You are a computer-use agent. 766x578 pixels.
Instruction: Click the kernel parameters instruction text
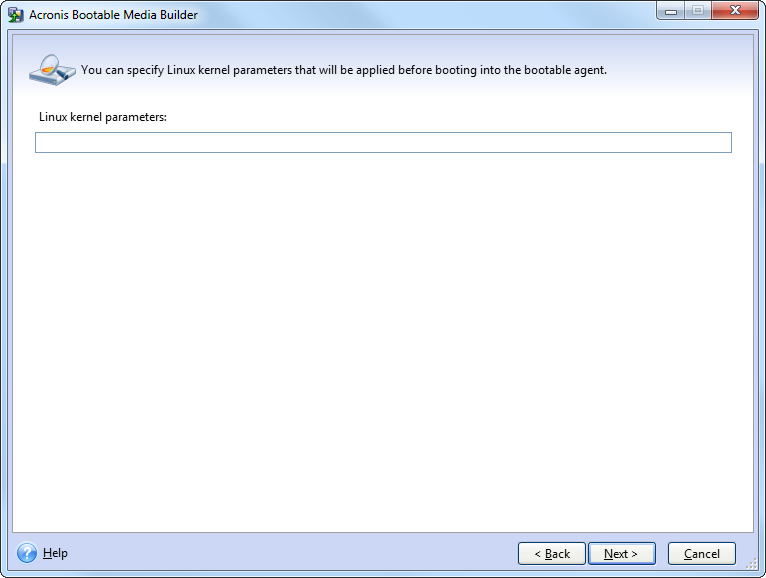[343, 70]
